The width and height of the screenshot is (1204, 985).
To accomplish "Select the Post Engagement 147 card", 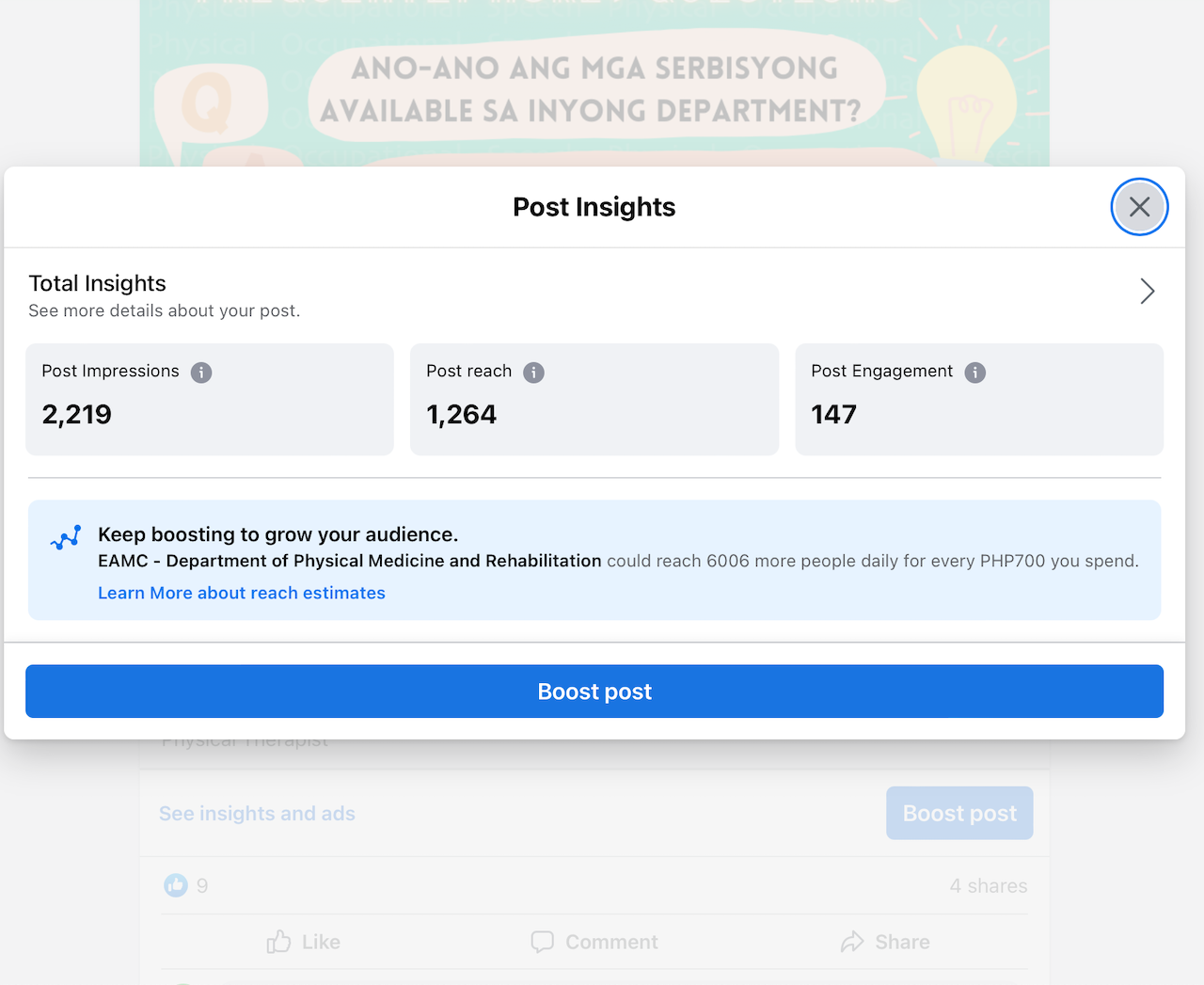I will 978,400.
